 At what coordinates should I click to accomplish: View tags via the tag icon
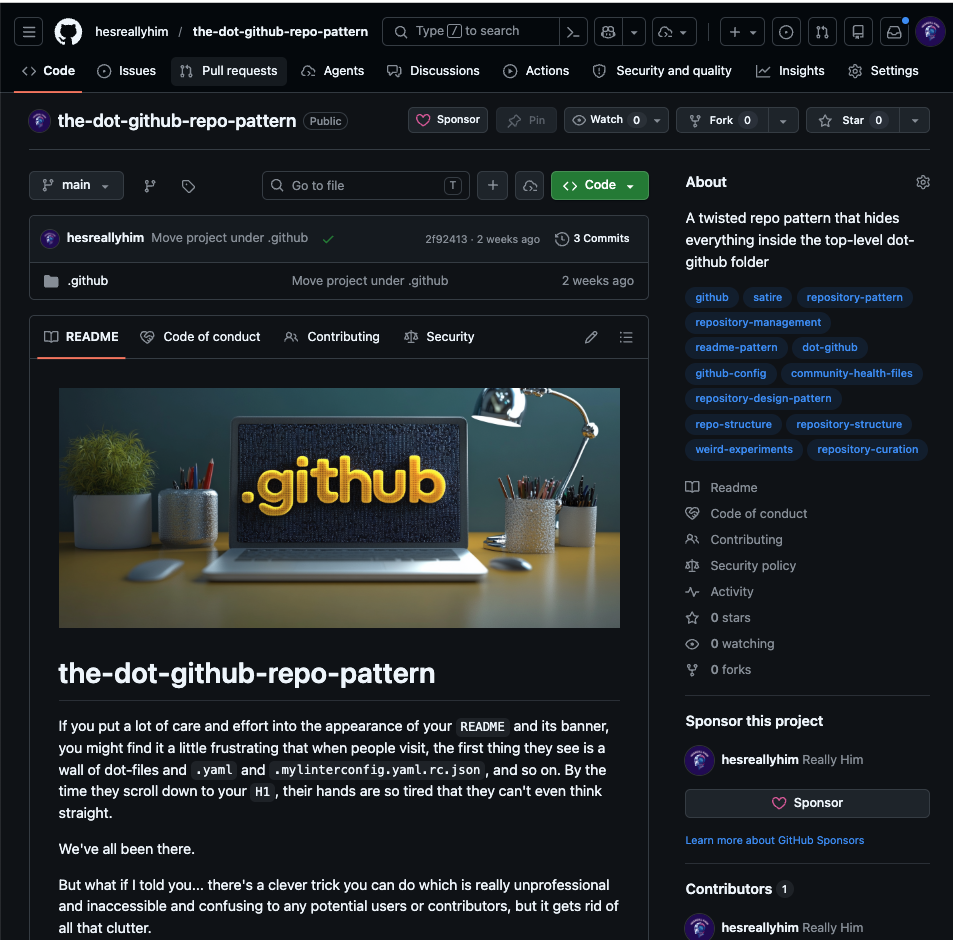(x=188, y=185)
